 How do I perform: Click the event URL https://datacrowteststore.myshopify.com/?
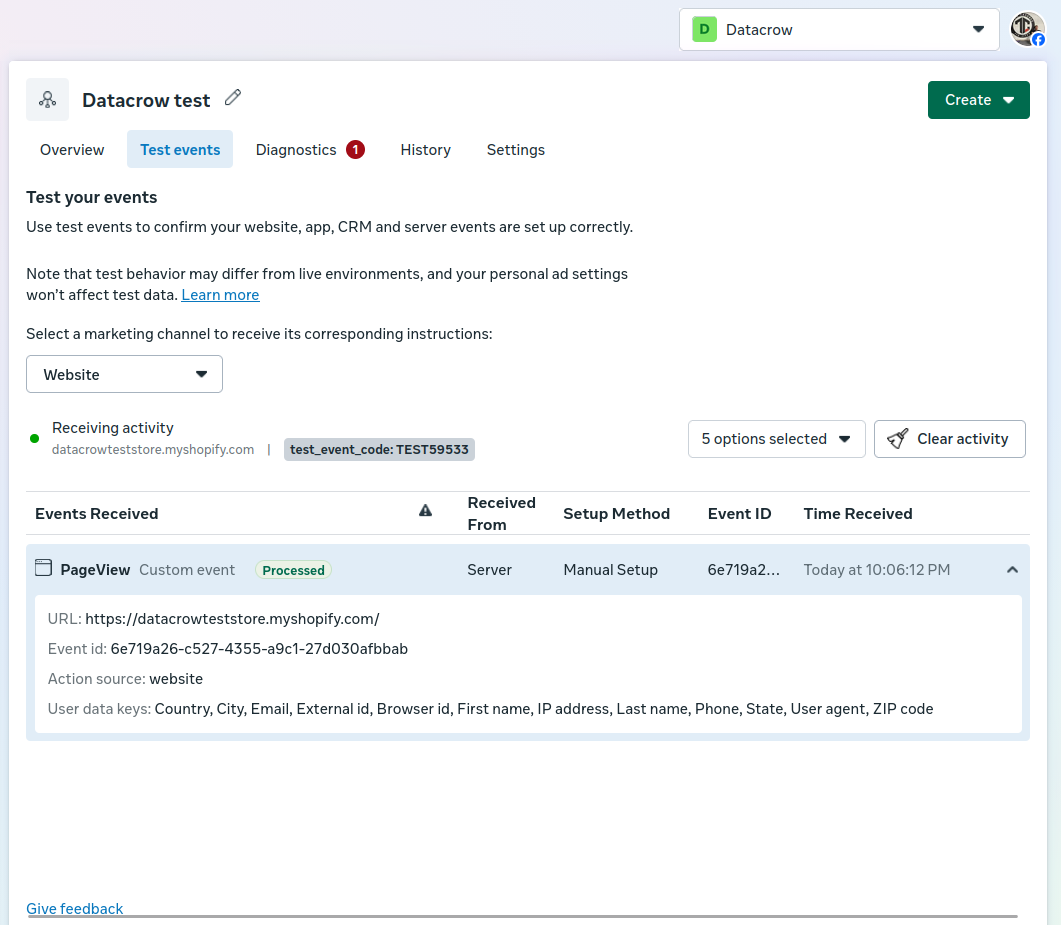pyautogui.click(x=232, y=618)
